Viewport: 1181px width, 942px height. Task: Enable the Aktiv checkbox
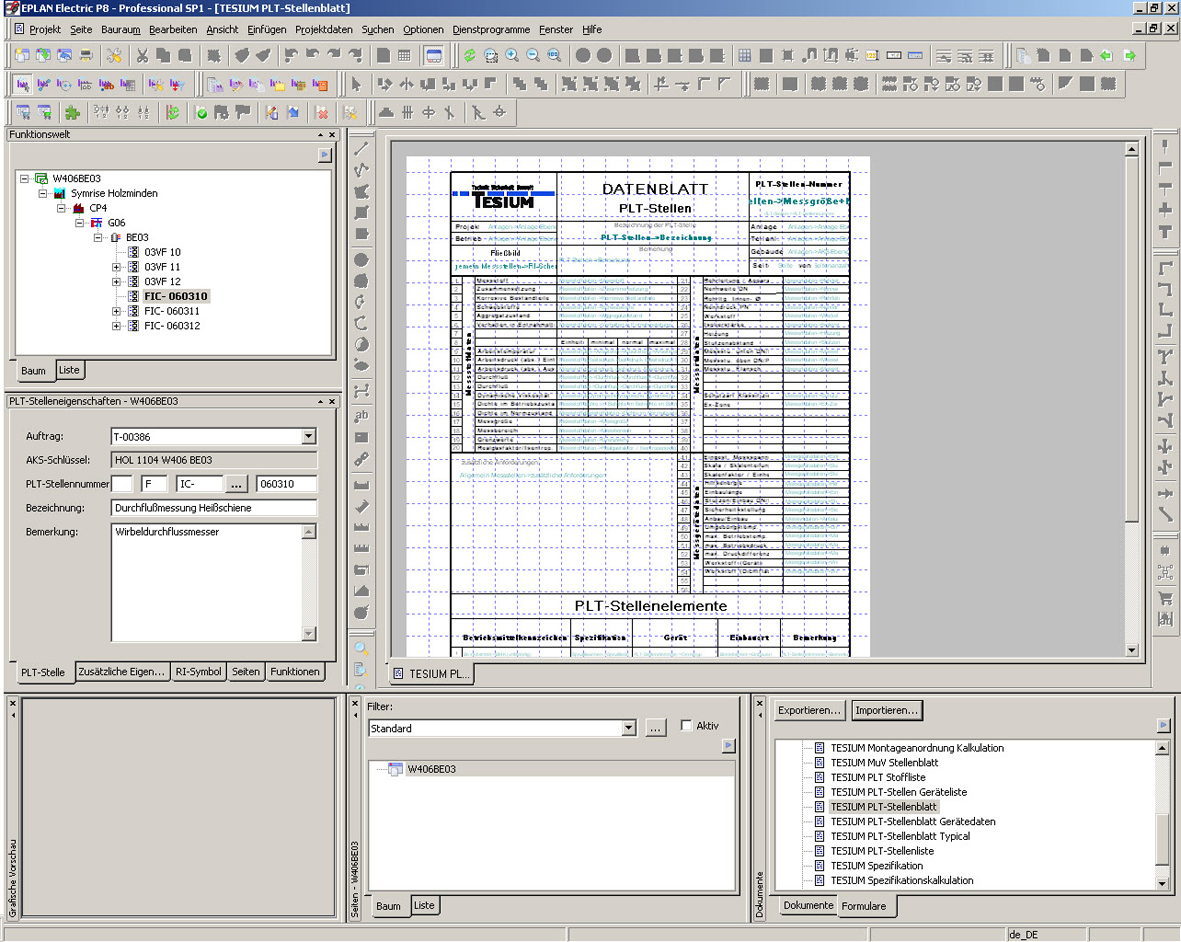pyautogui.click(x=686, y=725)
